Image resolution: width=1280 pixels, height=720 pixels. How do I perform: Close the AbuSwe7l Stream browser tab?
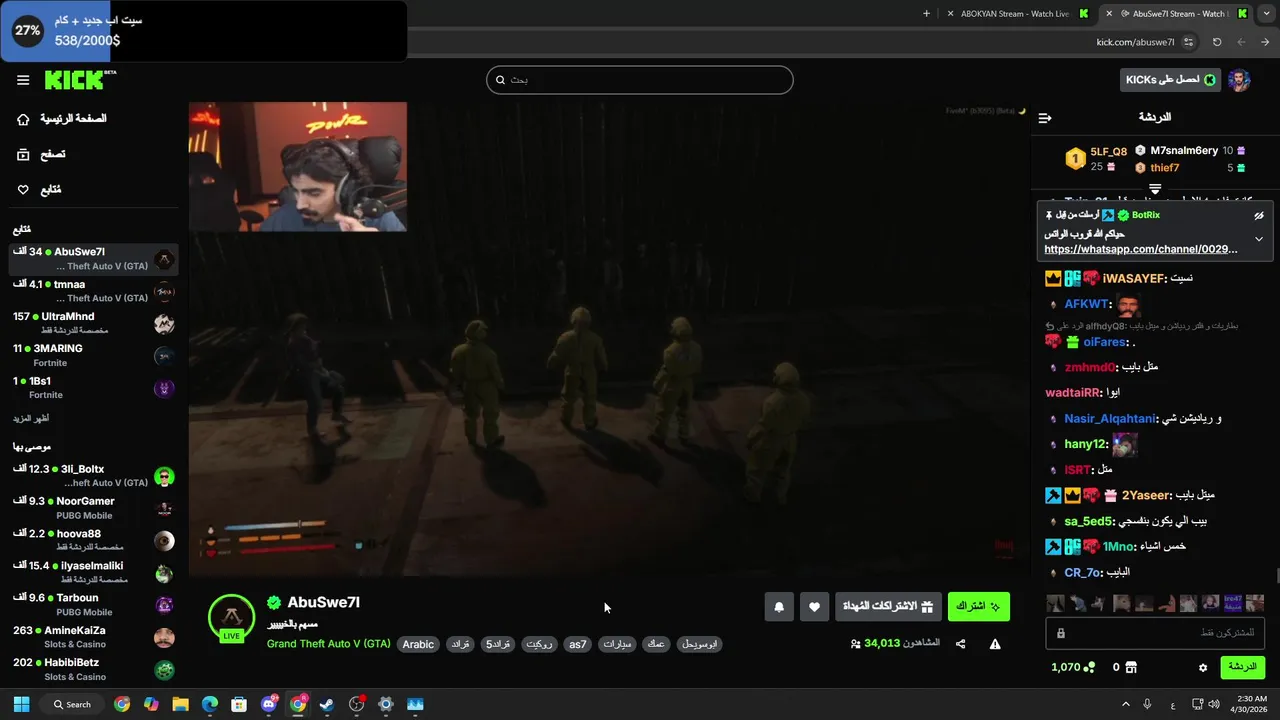[x=1109, y=14]
